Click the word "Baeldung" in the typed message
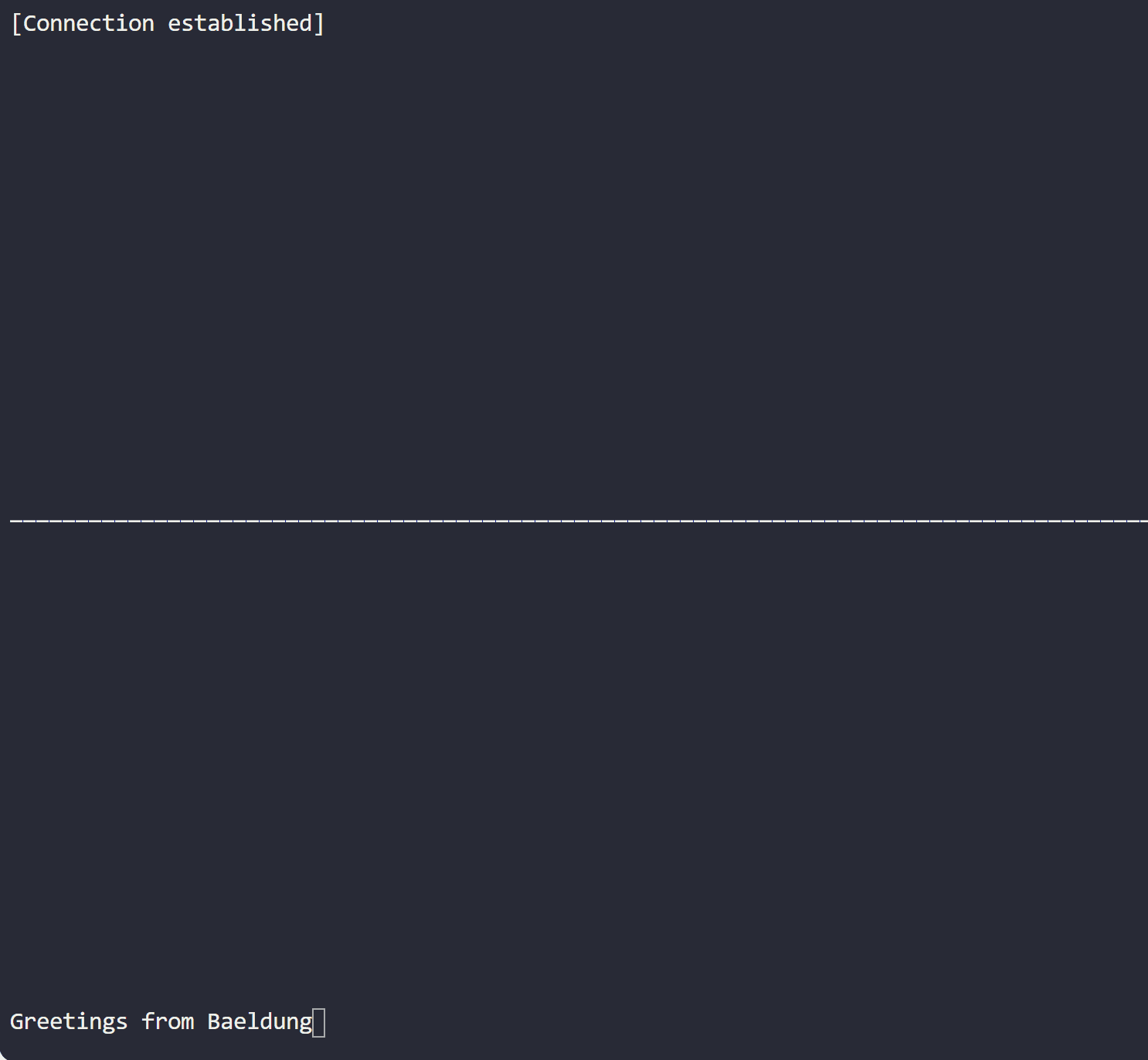The width and height of the screenshot is (1148, 1060). click(260, 1021)
